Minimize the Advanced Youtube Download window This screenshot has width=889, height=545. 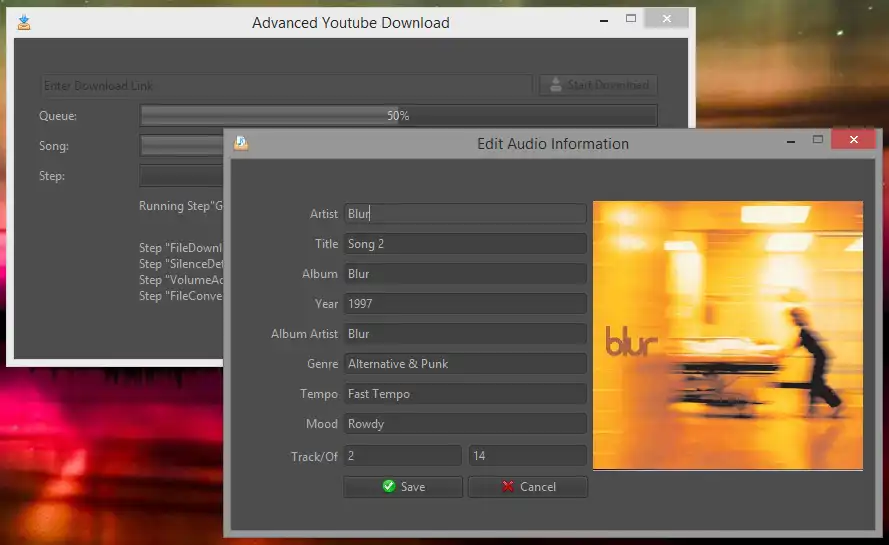(604, 20)
